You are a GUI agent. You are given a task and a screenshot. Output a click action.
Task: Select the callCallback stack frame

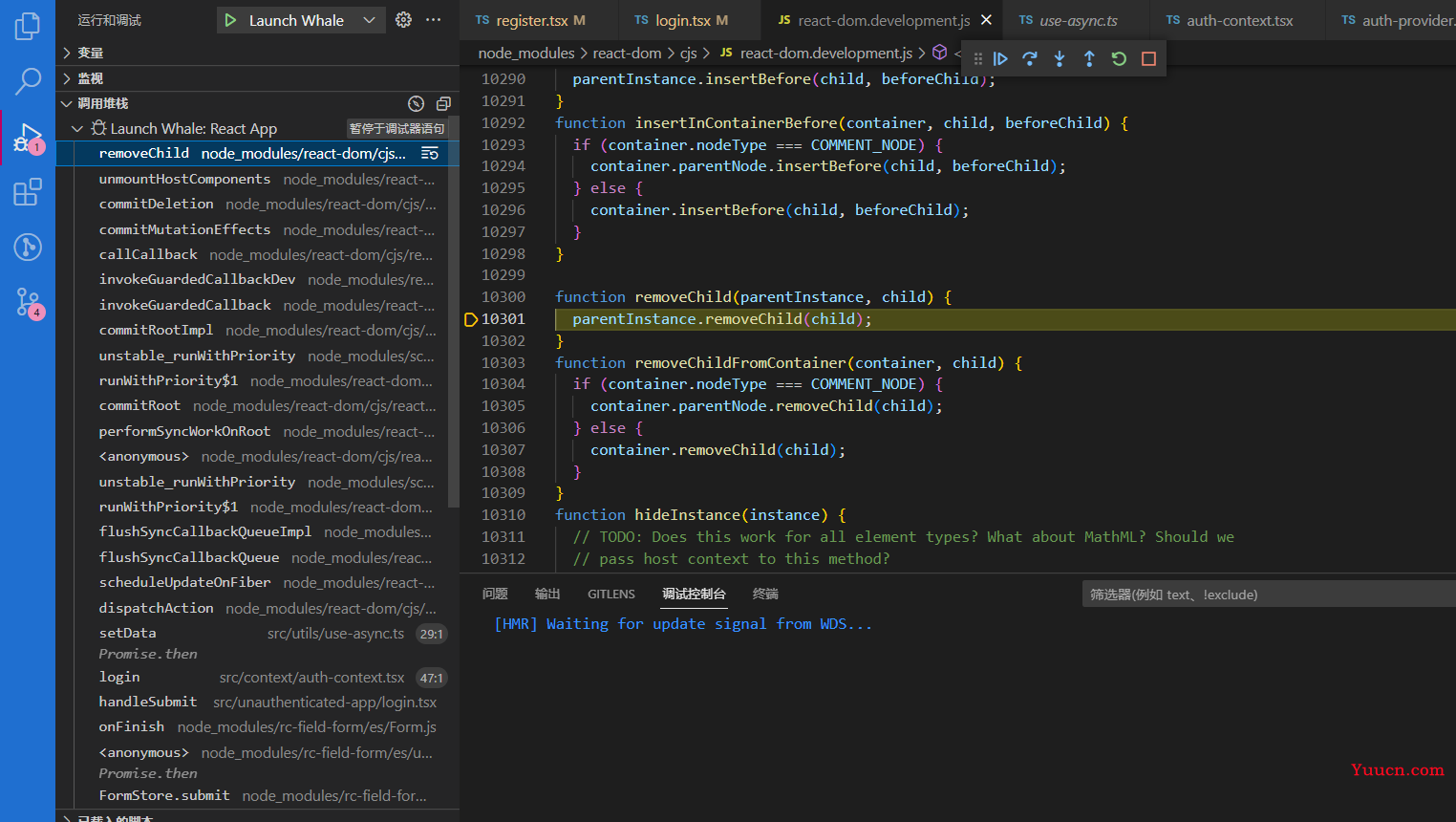coord(253,254)
